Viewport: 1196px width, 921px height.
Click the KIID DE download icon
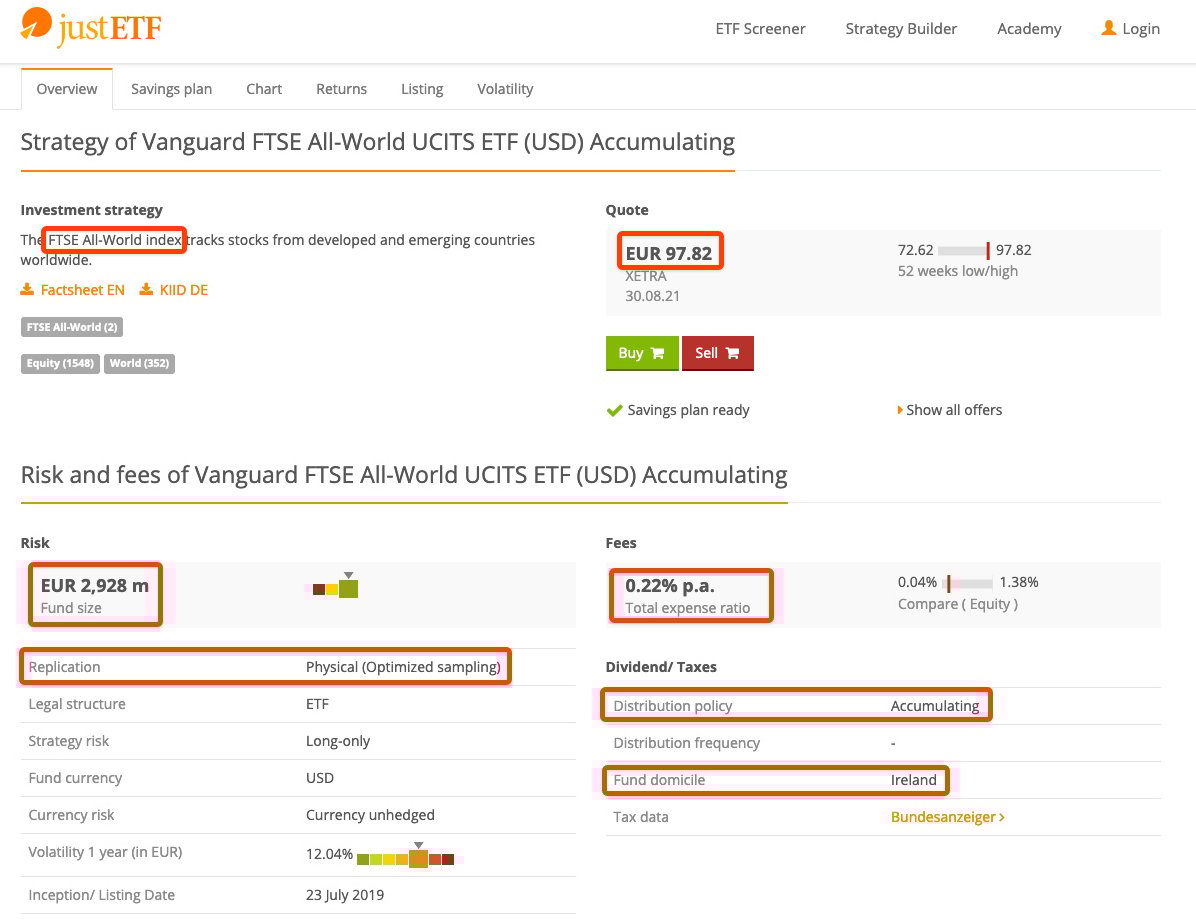point(146,290)
